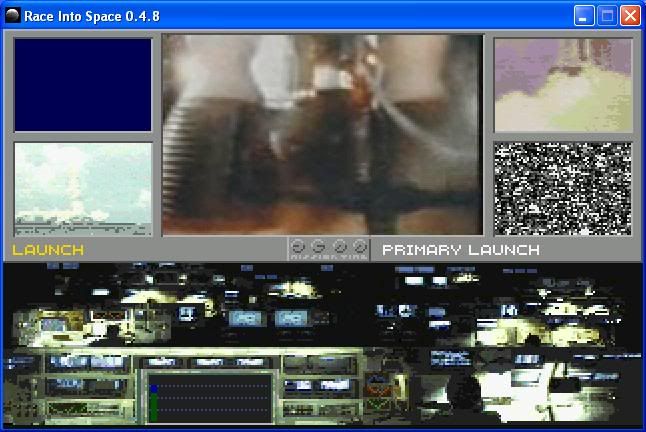Select the cloudy sky launch monitor

click(x=83, y=189)
